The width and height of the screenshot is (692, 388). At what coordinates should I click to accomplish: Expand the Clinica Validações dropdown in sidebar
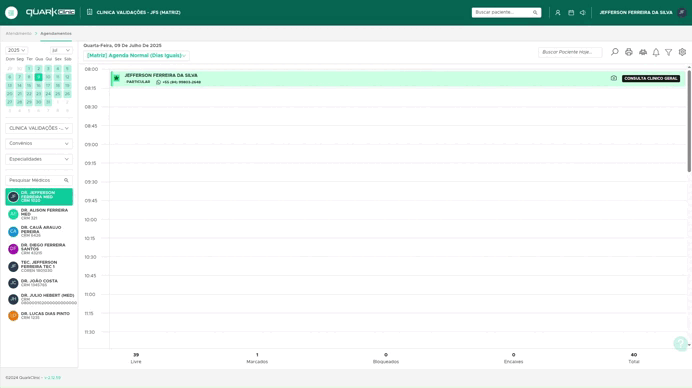click(x=39, y=128)
